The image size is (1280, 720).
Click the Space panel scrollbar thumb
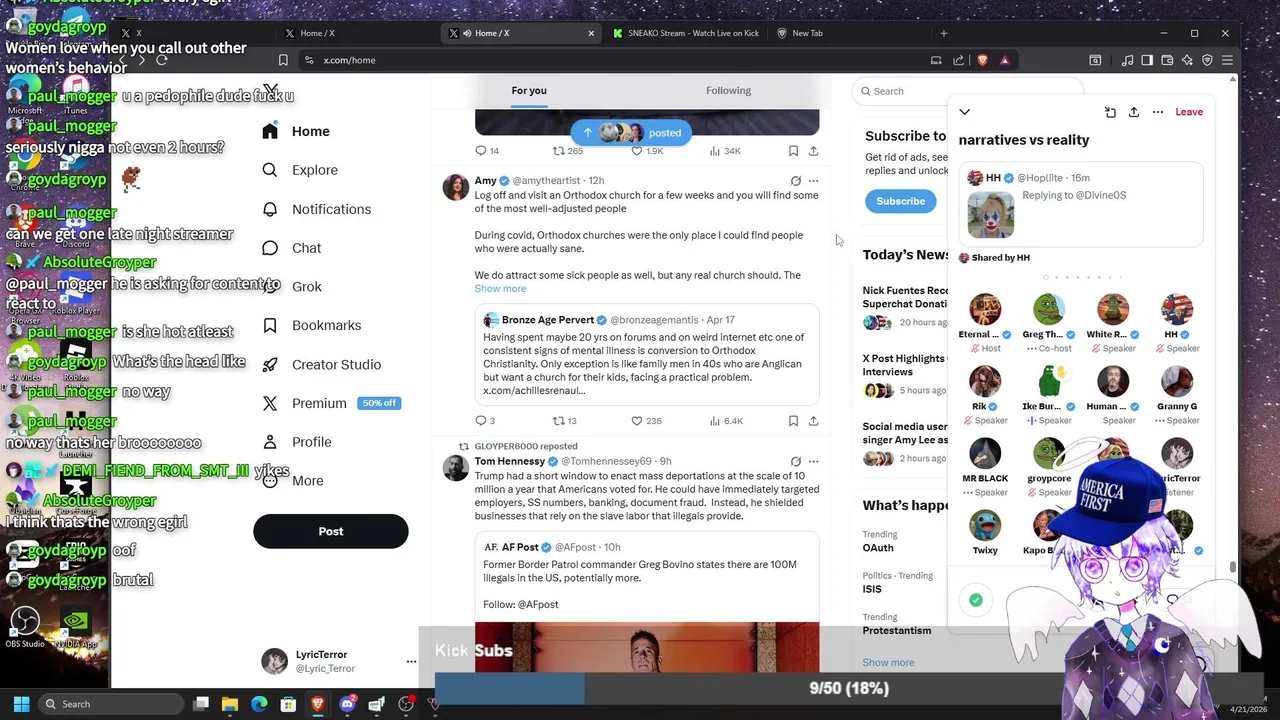pyautogui.click(x=1233, y=568)
